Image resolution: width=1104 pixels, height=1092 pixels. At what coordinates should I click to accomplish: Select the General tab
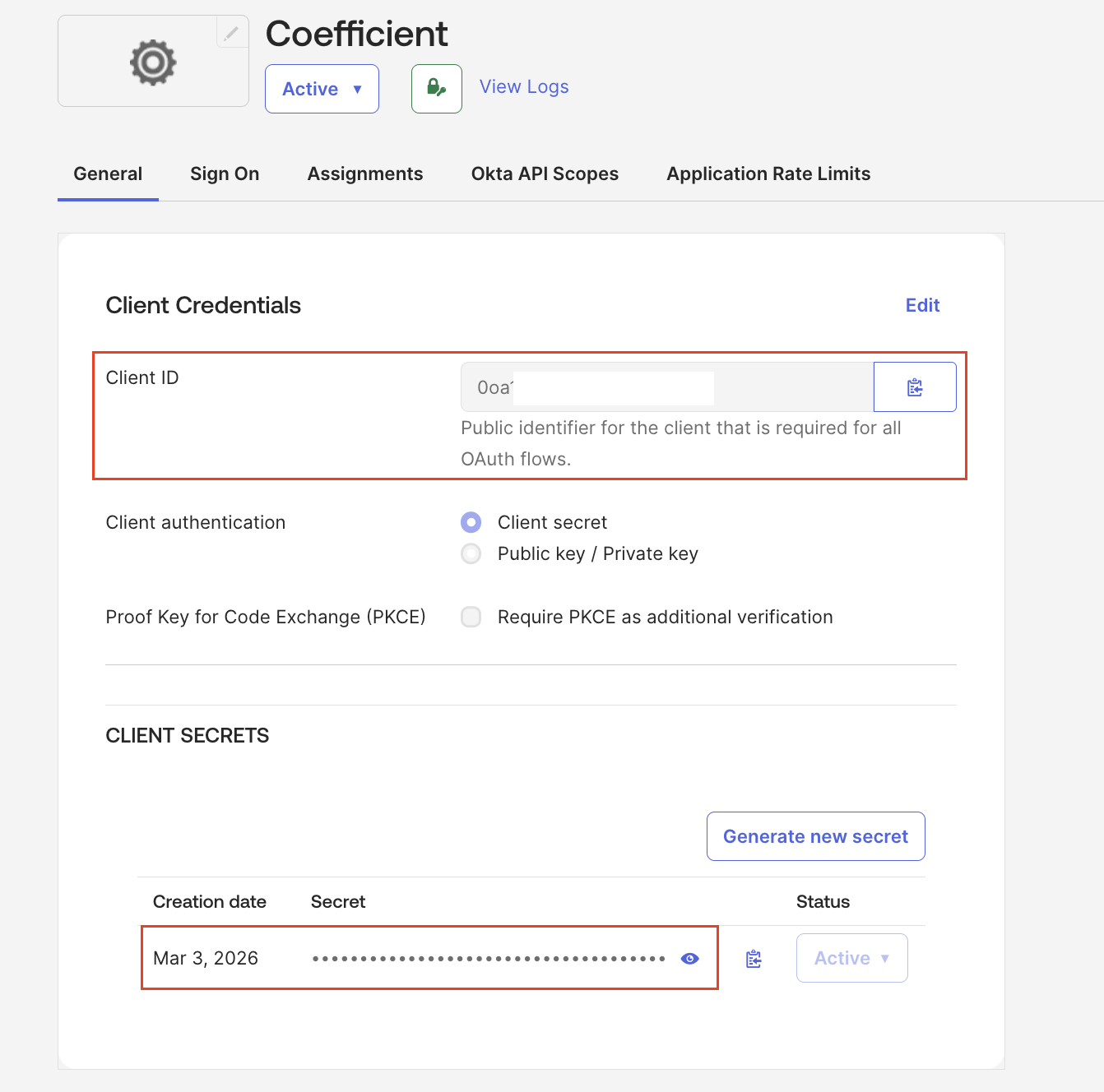tap(108, 174)
